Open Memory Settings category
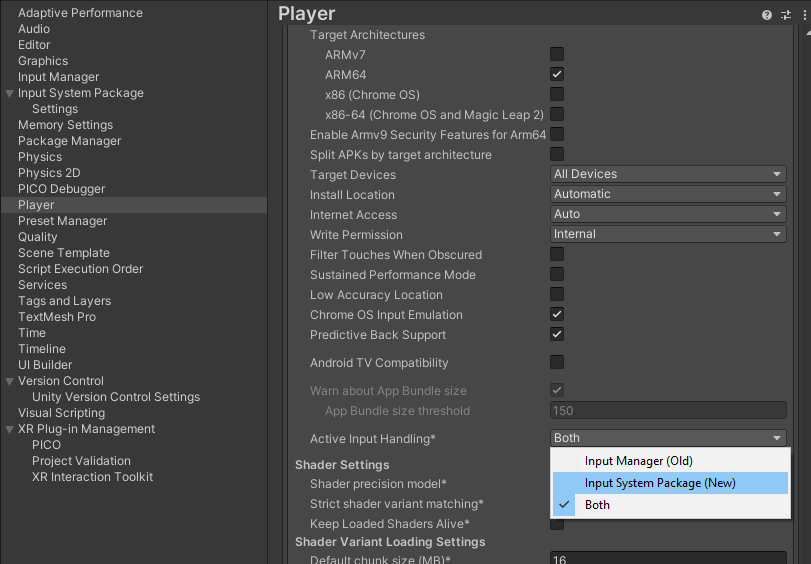The image size is (811, 564). 65,125
